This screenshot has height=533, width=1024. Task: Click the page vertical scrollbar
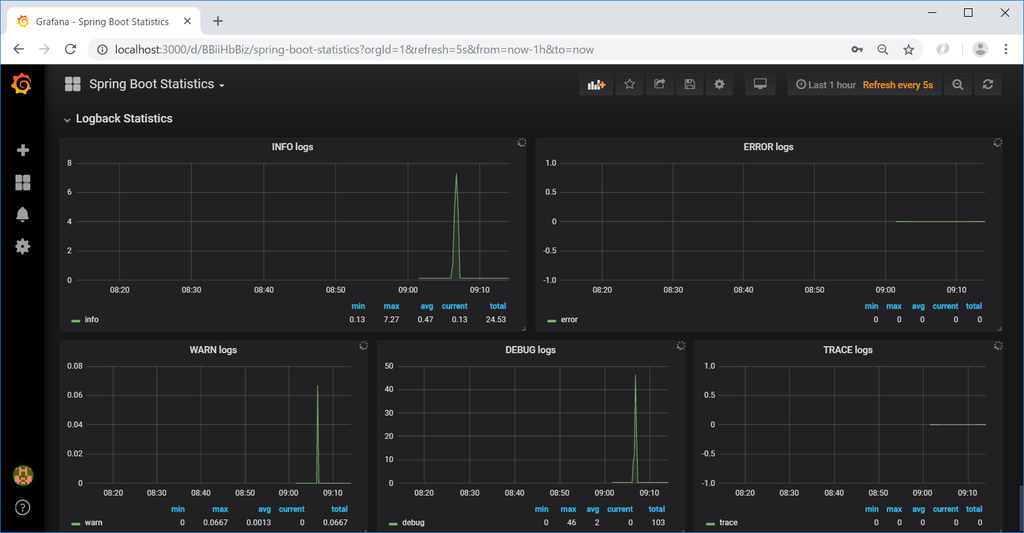click(1019, 506)
